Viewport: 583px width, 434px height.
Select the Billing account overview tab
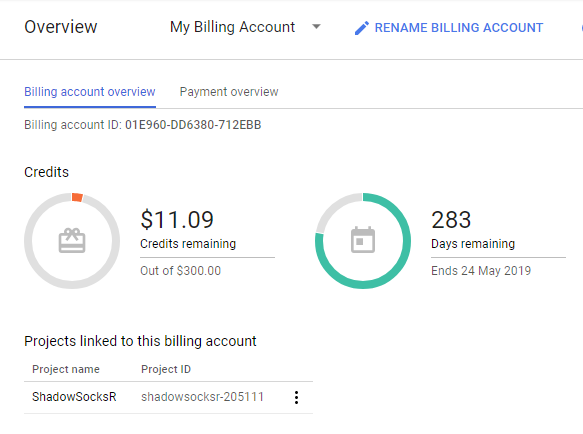click(90, 91)
